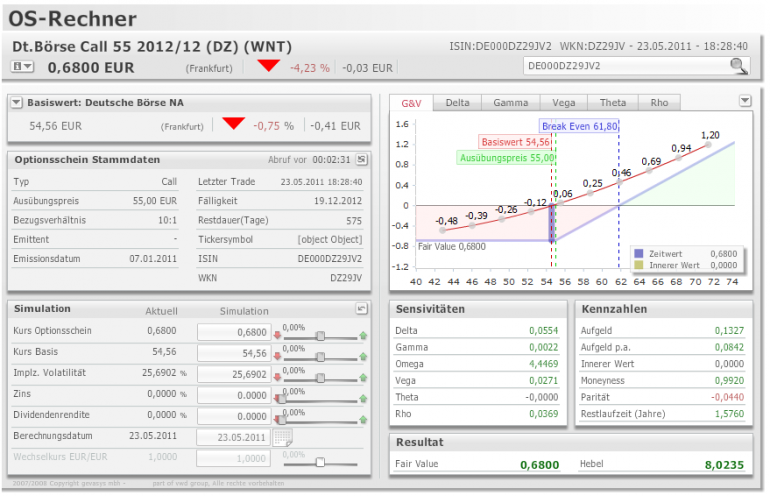
Task: Open the chart options dropdown at top right
Action: click(x=744, y=101)
